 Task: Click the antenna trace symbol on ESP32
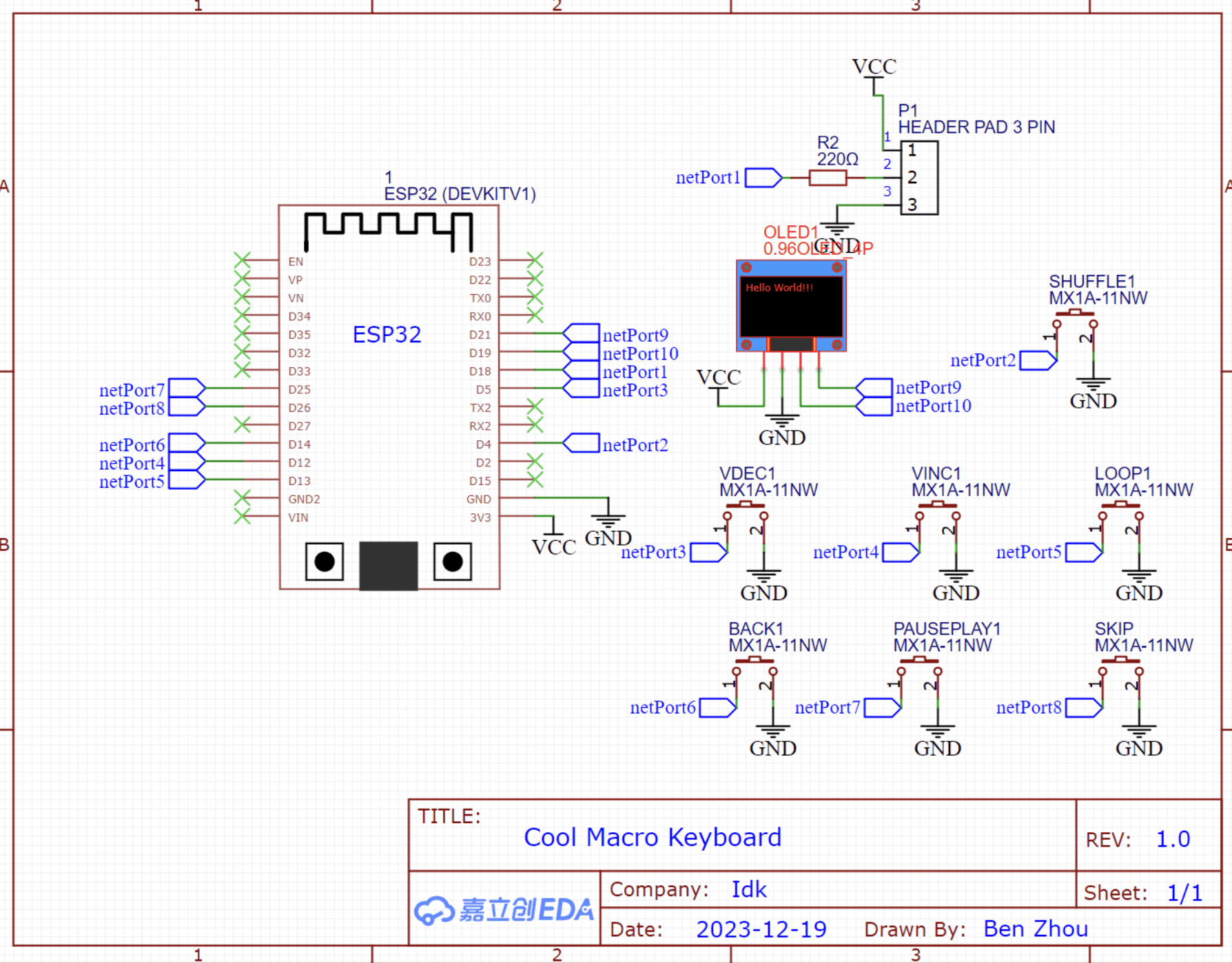click(389, 232)
